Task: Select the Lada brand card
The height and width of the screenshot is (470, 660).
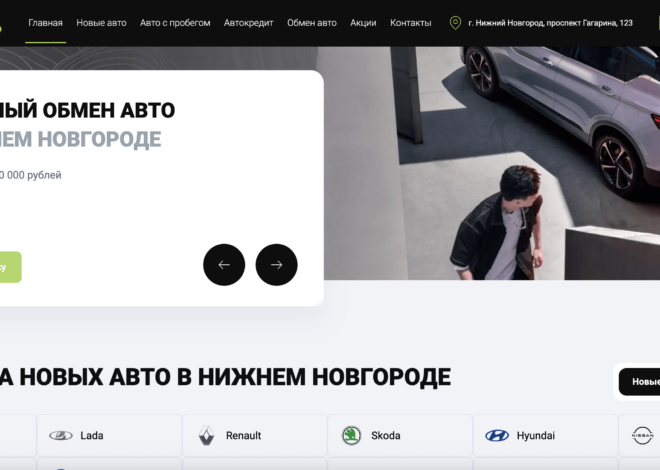Action: (x=109, y=435)
